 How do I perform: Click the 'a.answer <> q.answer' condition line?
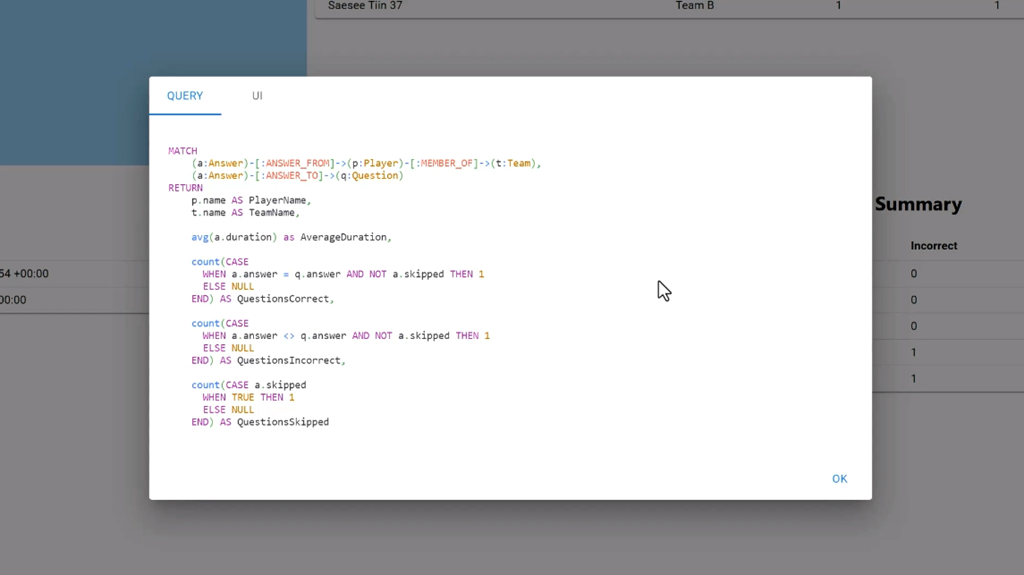click(x=346, y=336)
